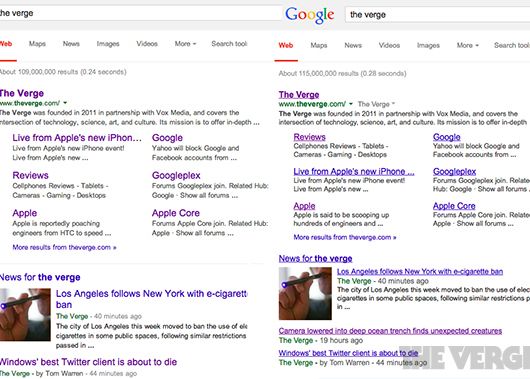
Task: Open the Googleplex sitelink in the right pane
Action: coord(454,171)
